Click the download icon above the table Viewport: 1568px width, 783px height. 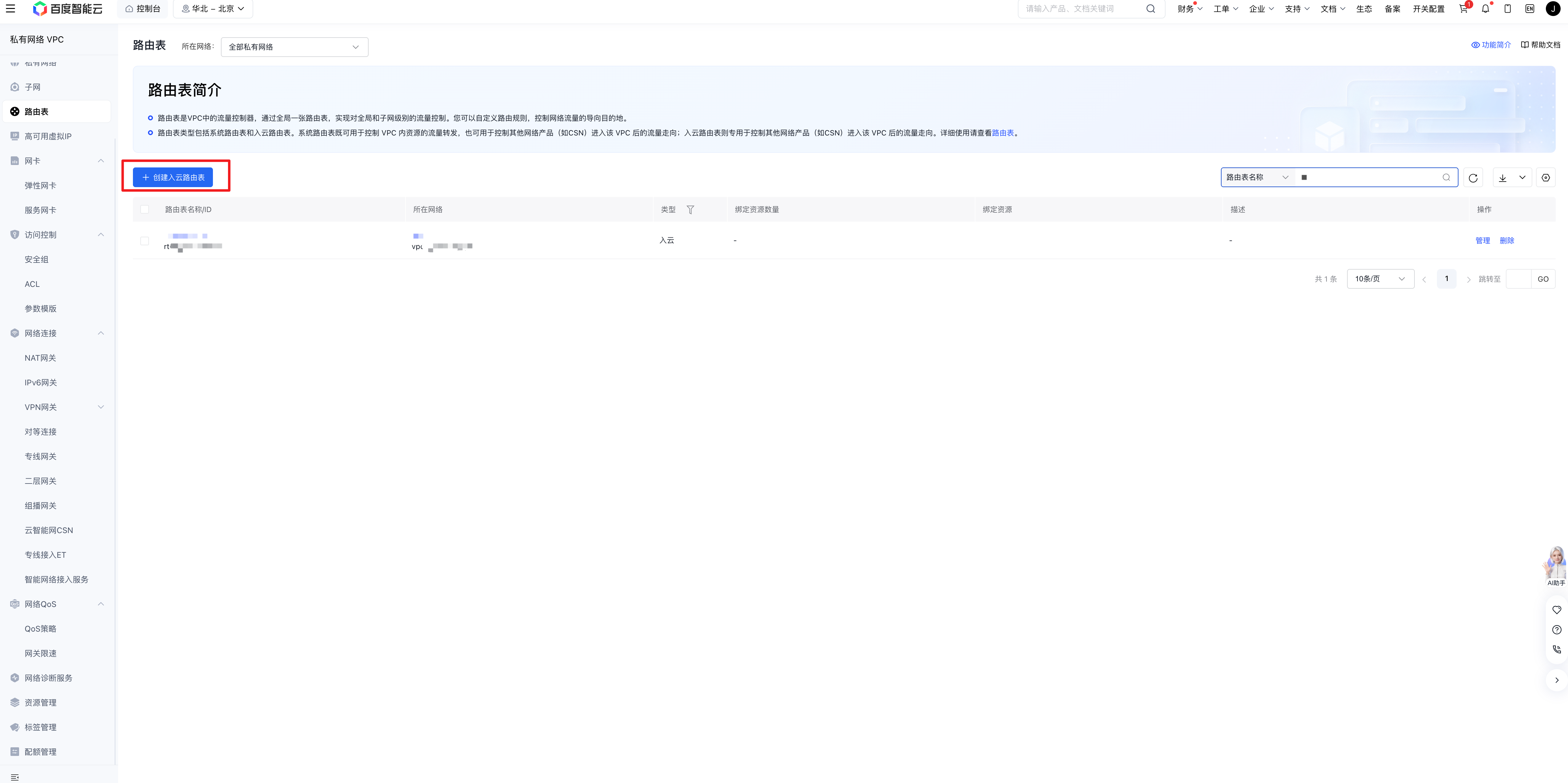coord(1502,178)
